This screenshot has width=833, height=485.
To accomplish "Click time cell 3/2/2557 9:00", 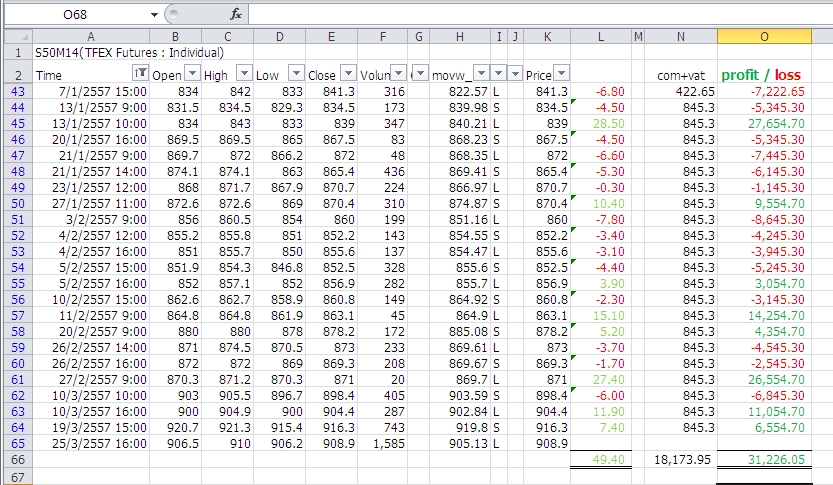I will click(x=91, y=219).
